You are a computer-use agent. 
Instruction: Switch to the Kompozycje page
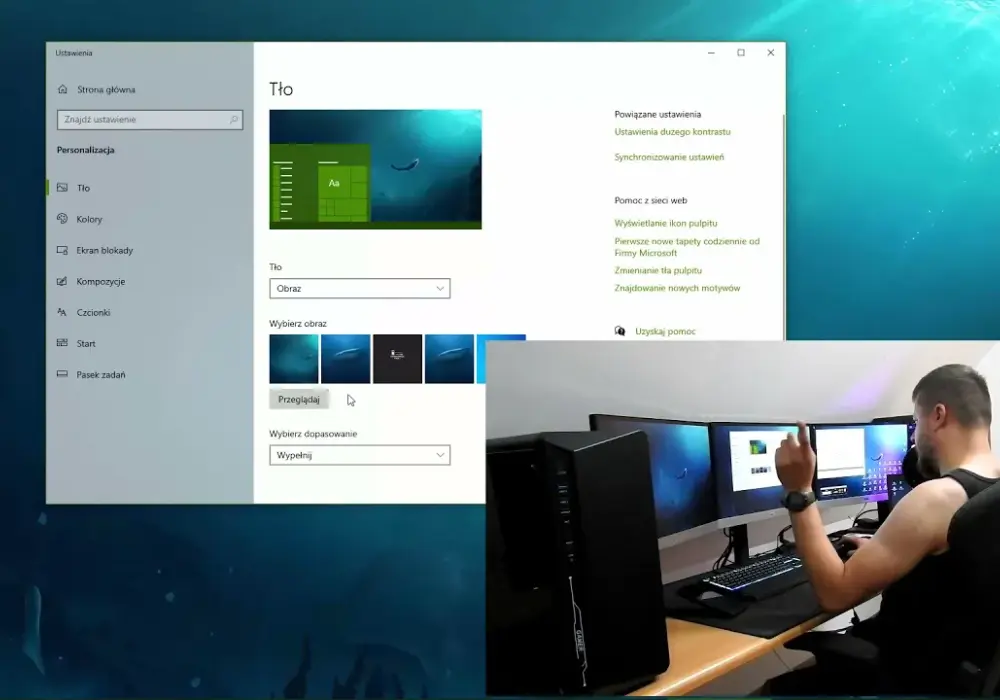[101, 282]
